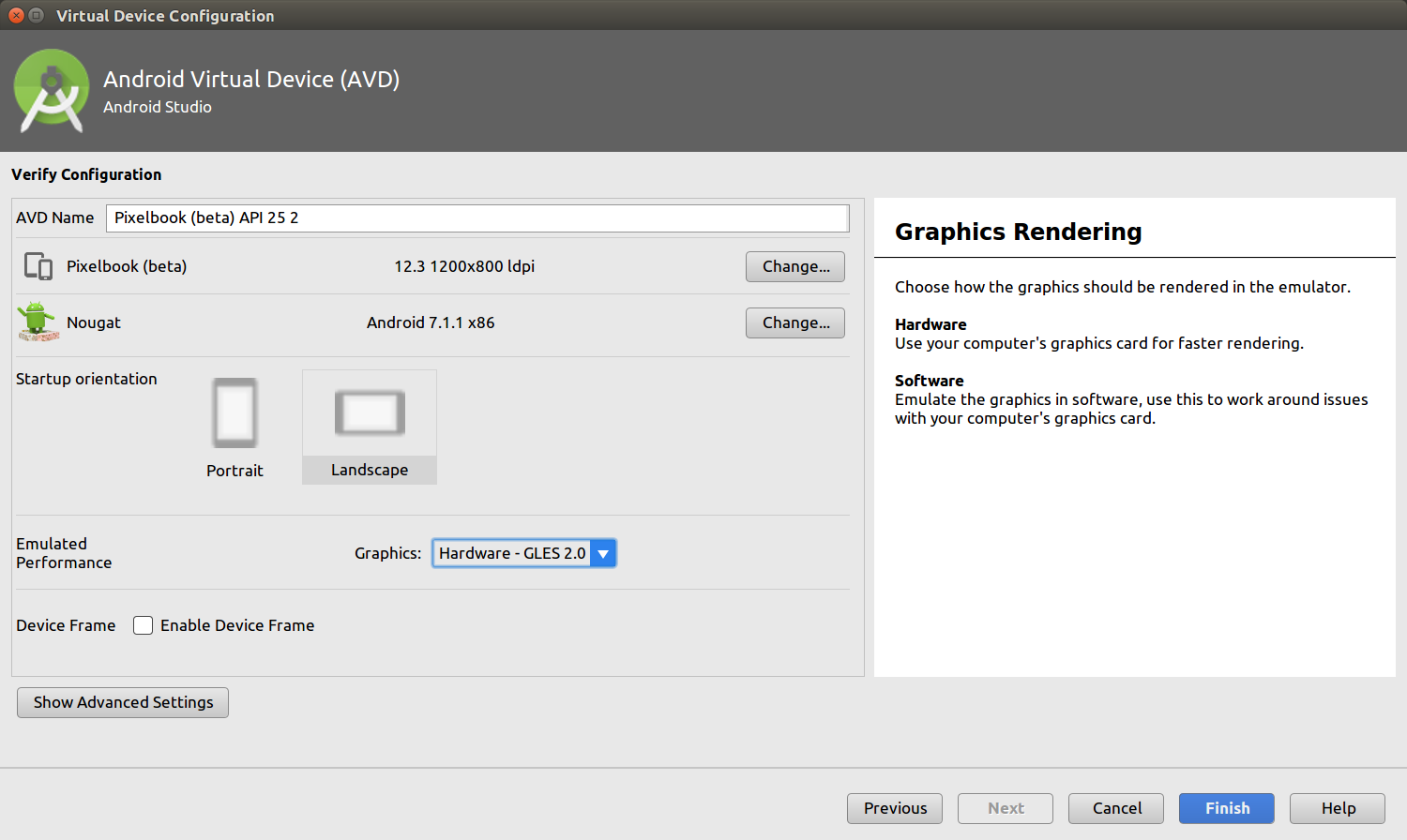Change the Nougat system image

click(795, 322)
